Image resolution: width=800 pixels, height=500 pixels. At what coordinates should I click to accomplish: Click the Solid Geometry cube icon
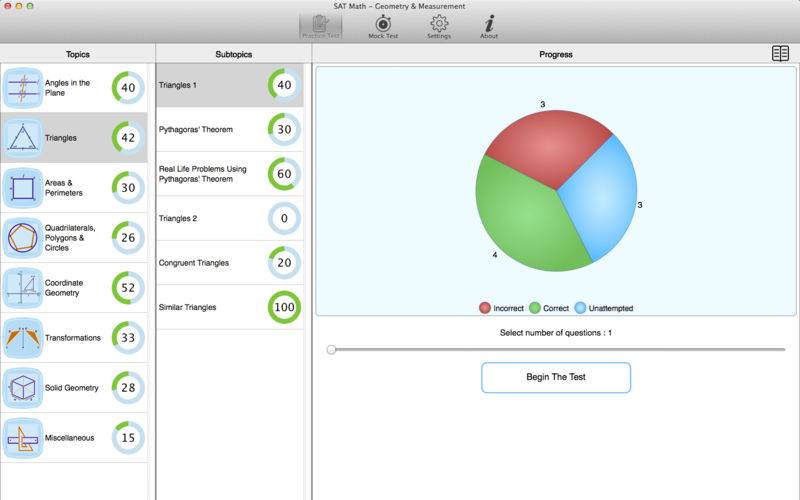click(22, 388)
